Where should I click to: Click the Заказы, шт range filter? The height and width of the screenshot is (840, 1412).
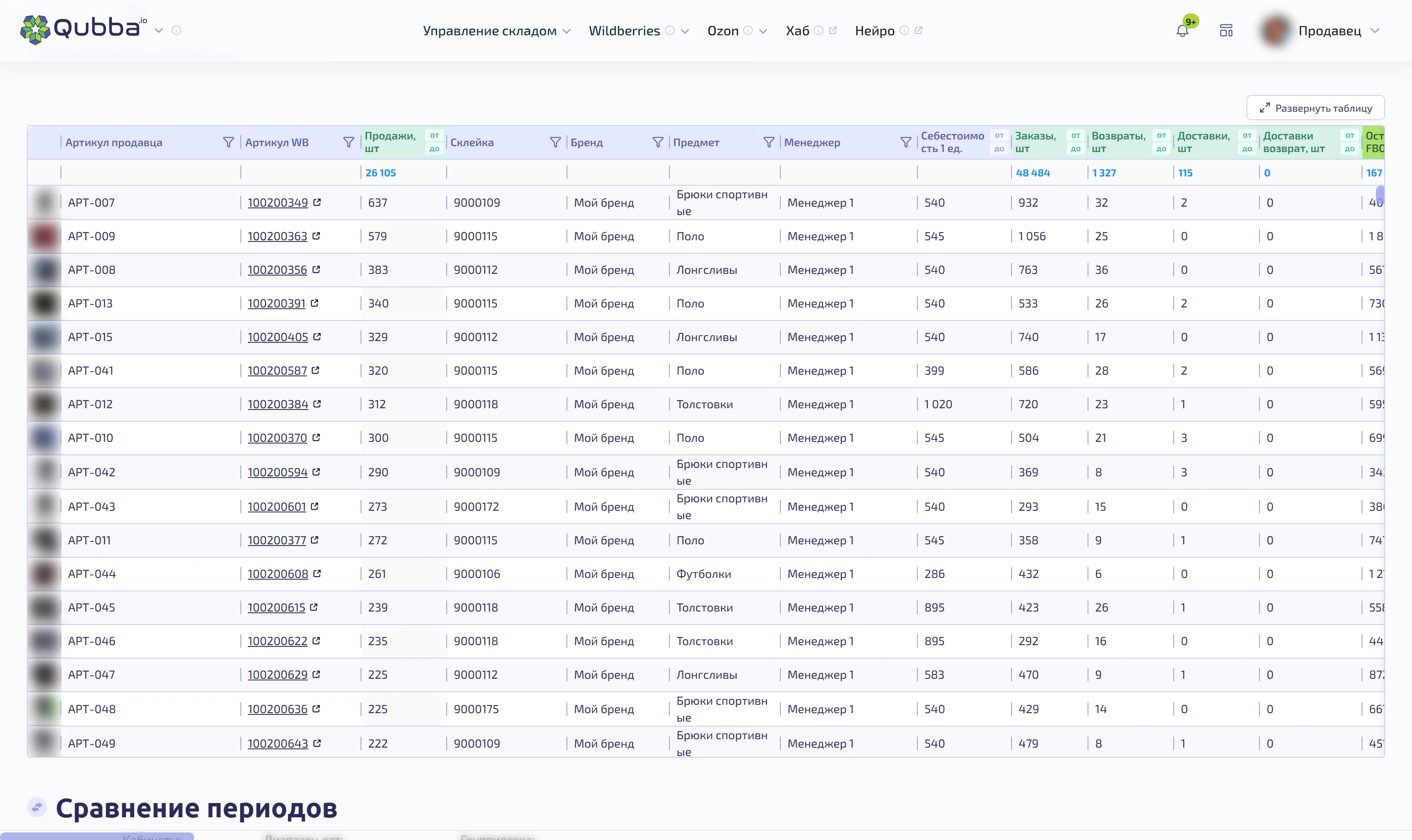(1075, 142)
